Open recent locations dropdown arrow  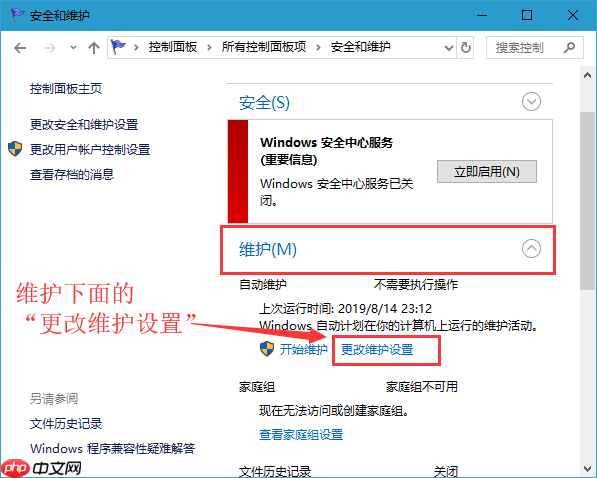point(73,48)
